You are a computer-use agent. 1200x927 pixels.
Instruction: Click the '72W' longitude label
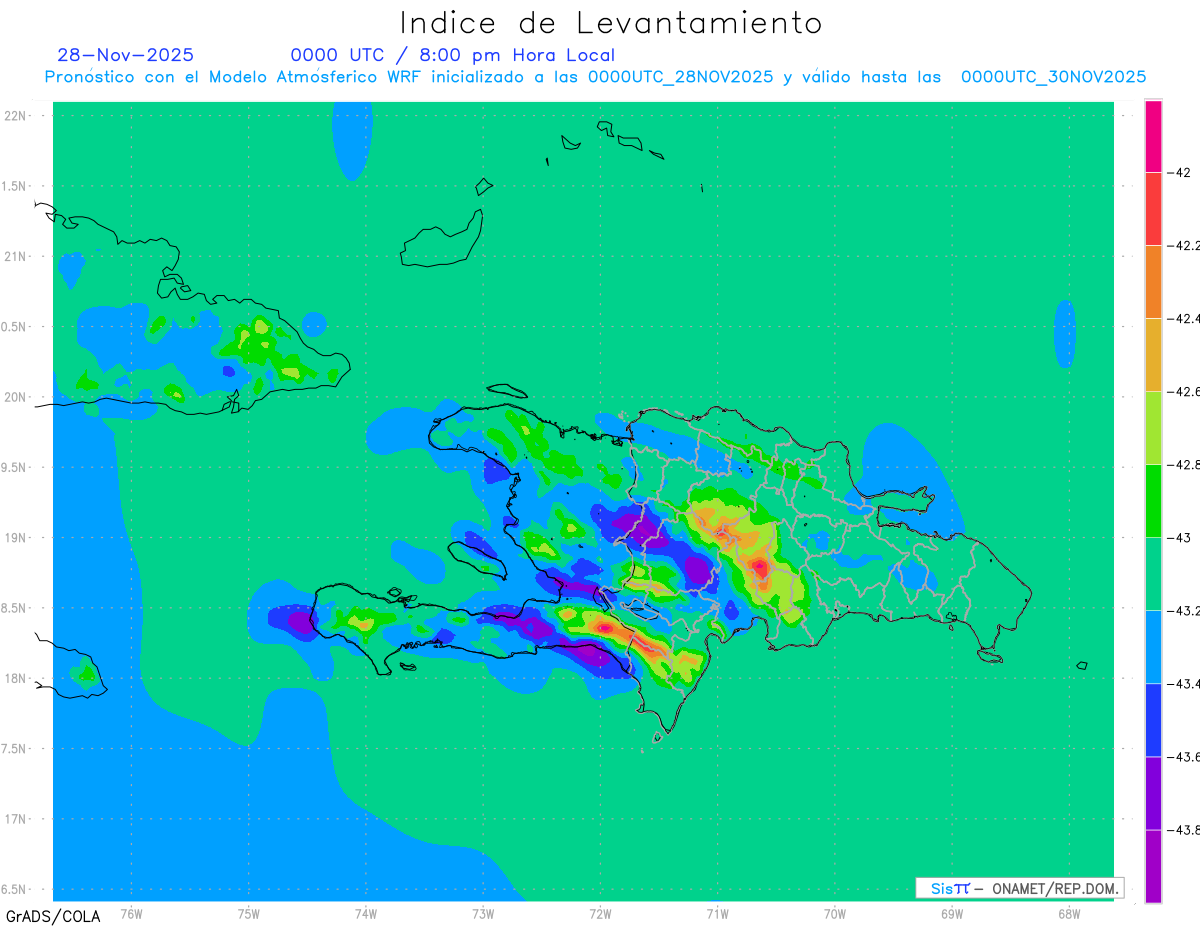coord(601,913)
